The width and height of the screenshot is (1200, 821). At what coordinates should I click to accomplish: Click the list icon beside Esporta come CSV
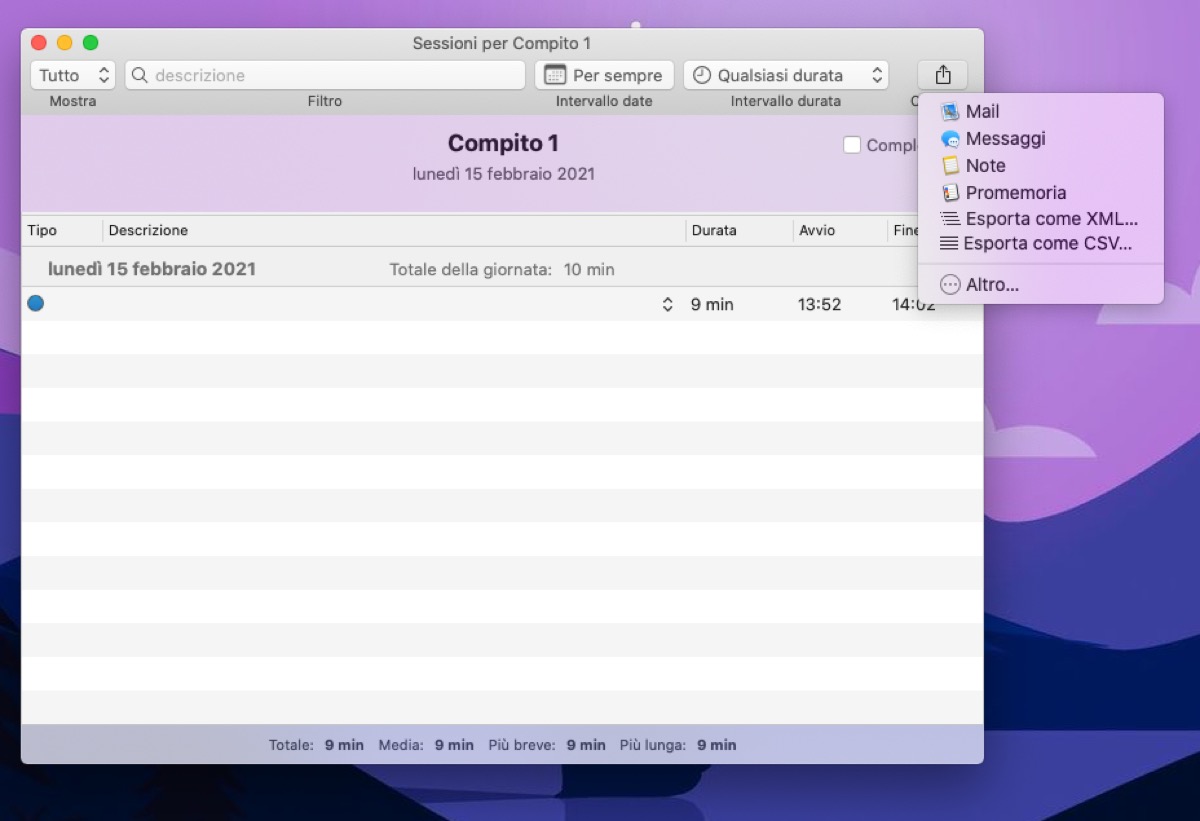pyautogui.click(x=950, y=243)
